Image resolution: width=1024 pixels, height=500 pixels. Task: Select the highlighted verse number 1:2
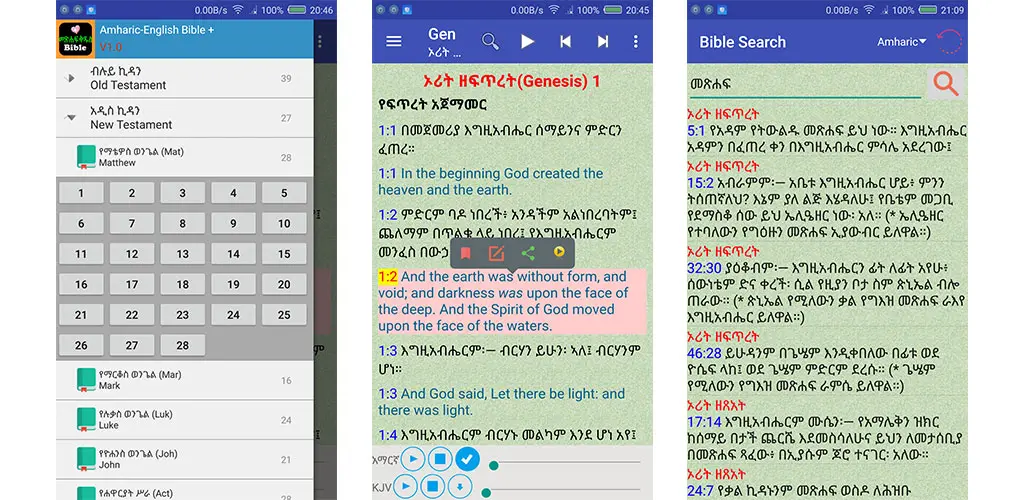[x=388, y=276]
